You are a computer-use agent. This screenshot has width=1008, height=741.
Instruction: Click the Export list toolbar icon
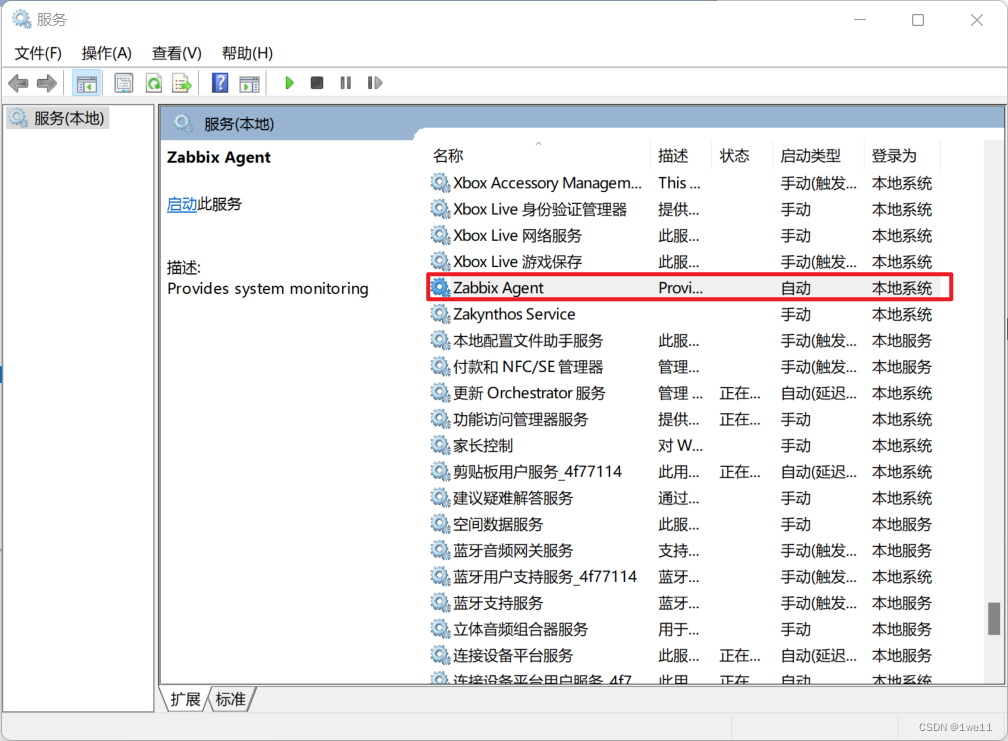(183, 83)
